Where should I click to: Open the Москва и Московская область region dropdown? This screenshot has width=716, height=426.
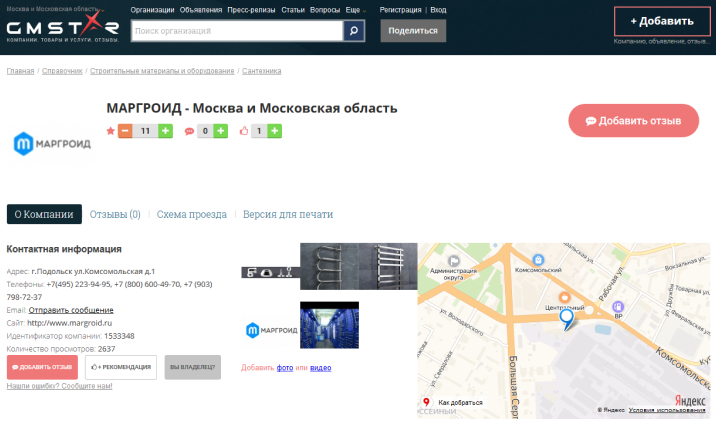(55, 9)
